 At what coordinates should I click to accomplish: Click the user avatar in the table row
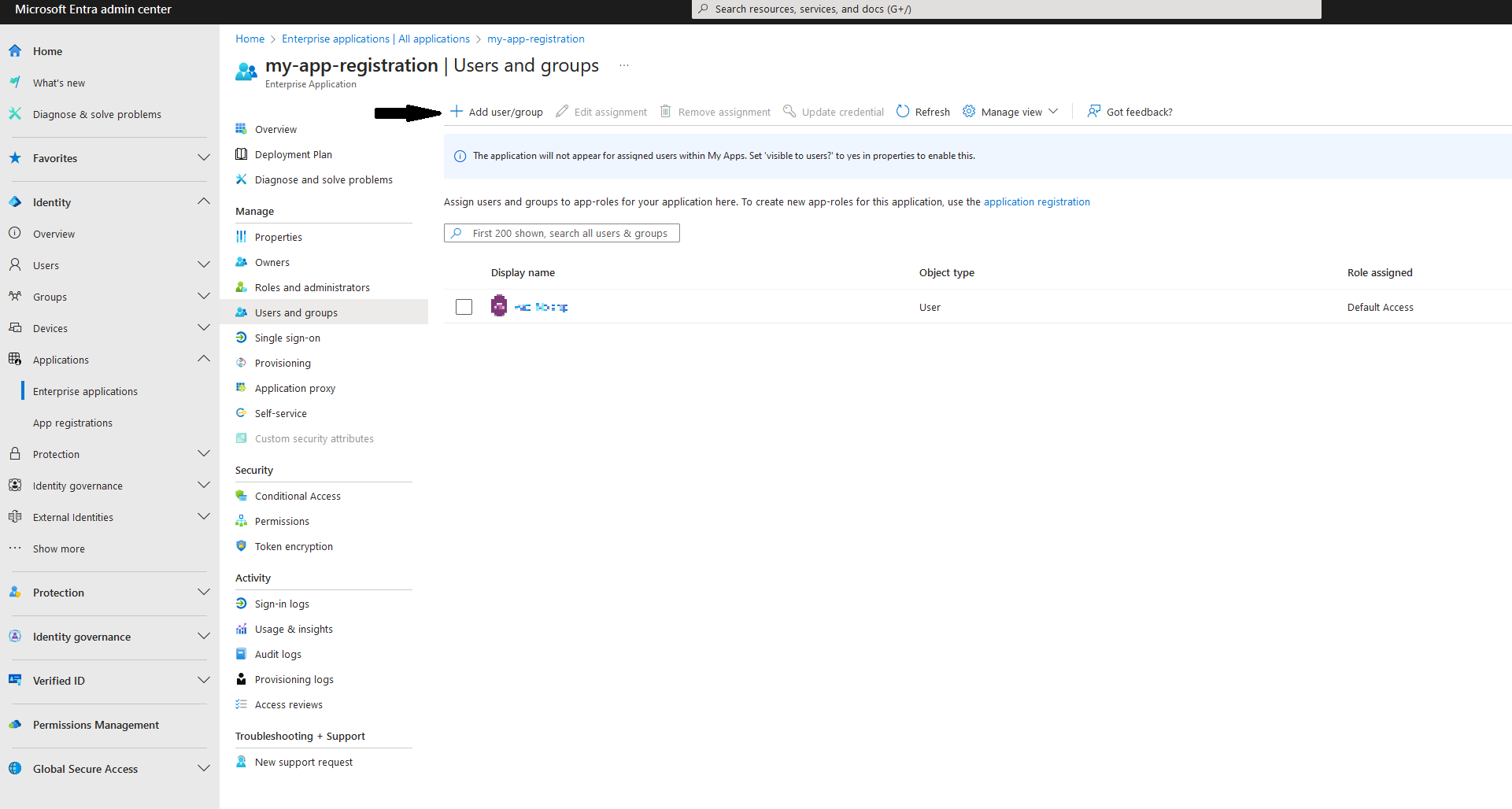pyautogui.click(x=499, y=306)
